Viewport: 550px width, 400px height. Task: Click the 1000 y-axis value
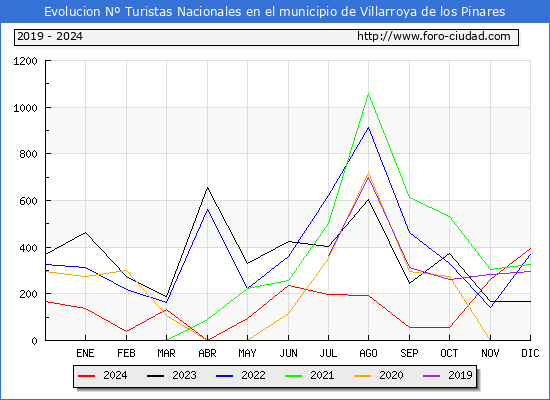tap(25, 108)
